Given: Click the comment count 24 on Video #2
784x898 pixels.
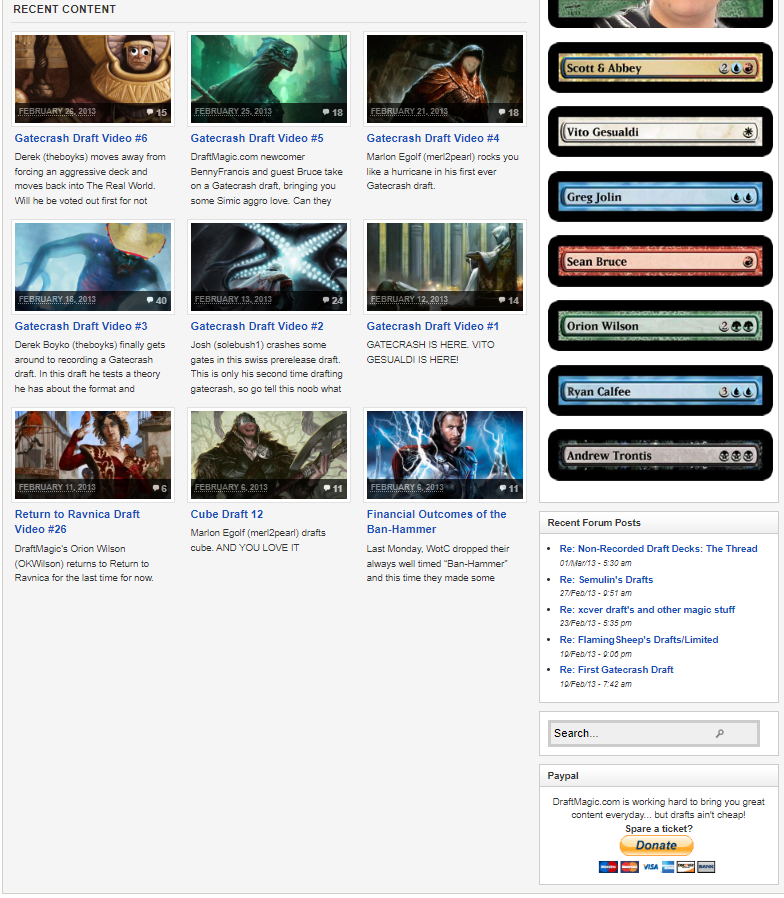Looking at the screenshot, I should click(333, 300).
